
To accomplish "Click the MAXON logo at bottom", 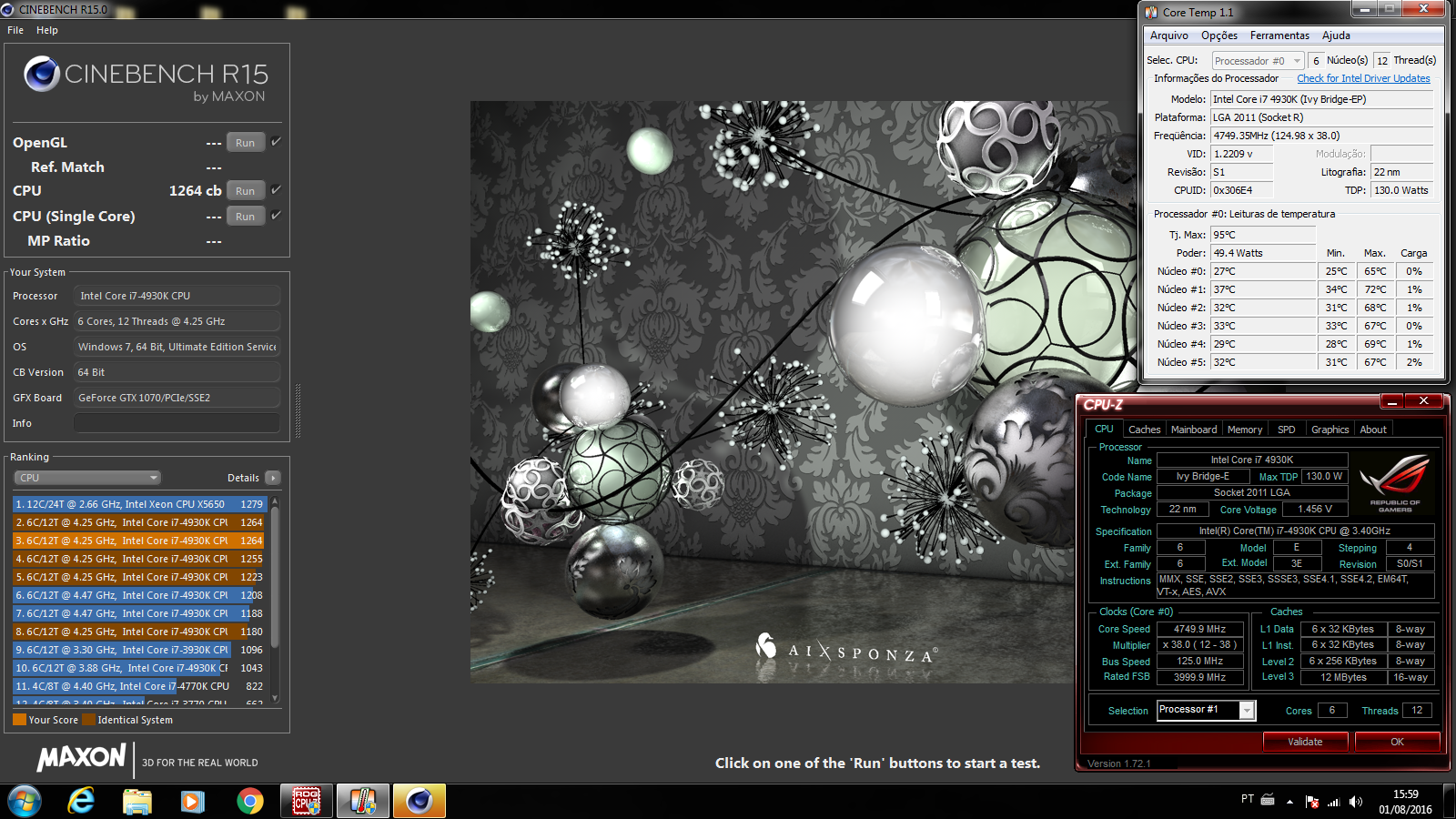I will point(81,757).
